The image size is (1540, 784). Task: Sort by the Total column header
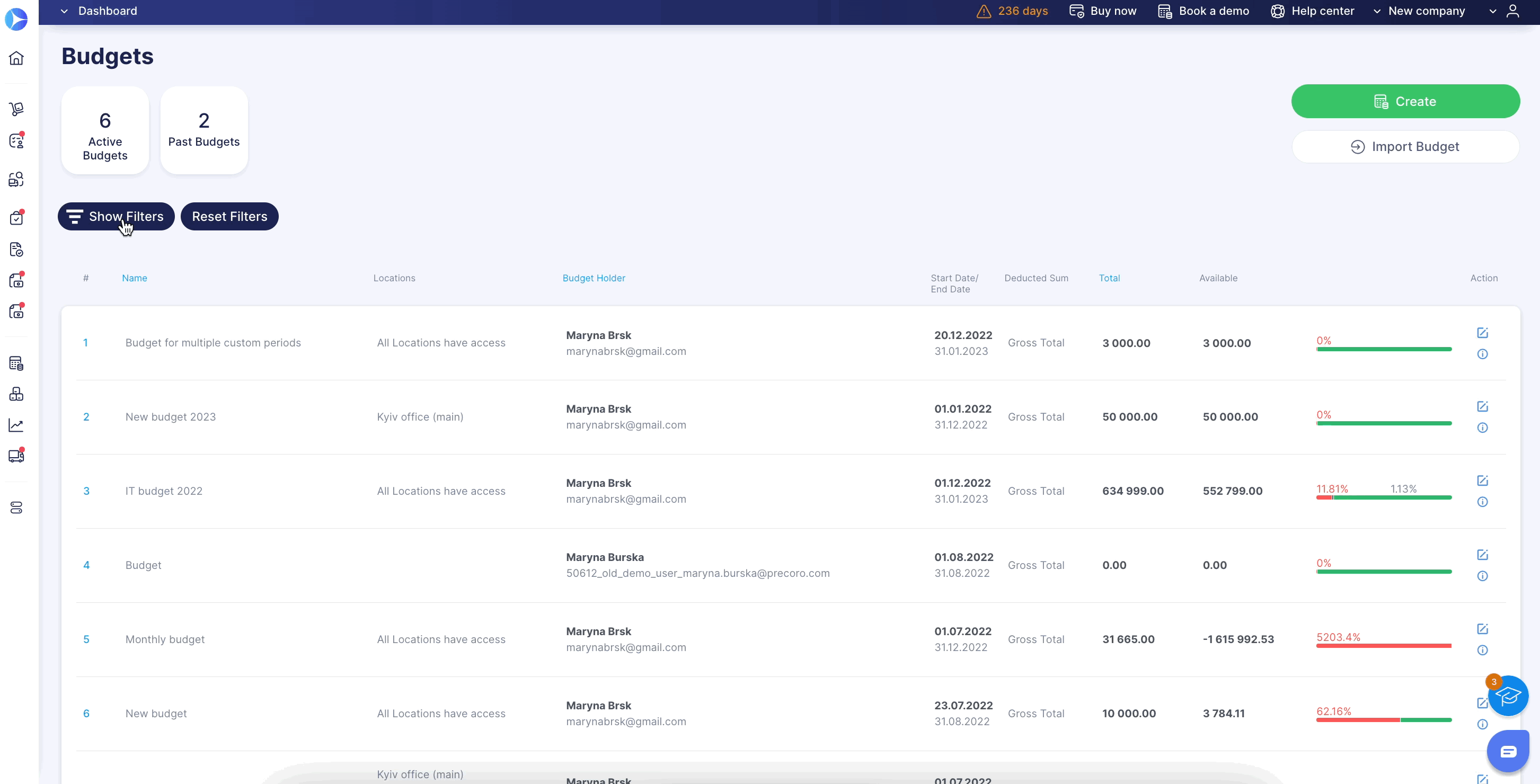[x=1109, y=278]
